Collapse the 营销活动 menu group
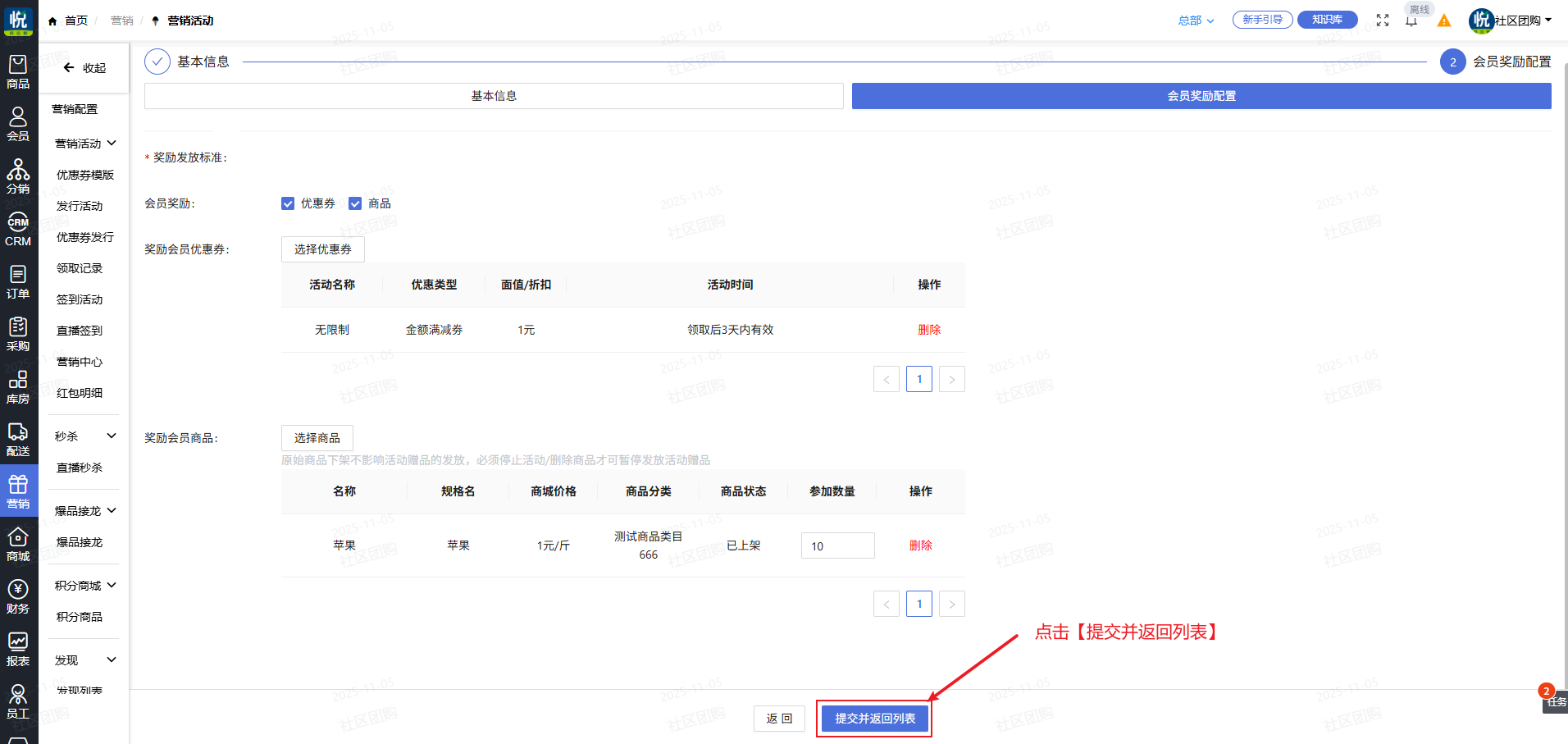Viewport: 1568px width, 744px height. pos(85,144)
